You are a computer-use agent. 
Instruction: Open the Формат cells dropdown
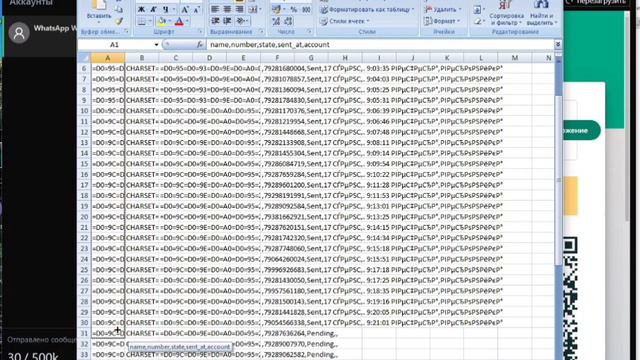coord(442,21)
